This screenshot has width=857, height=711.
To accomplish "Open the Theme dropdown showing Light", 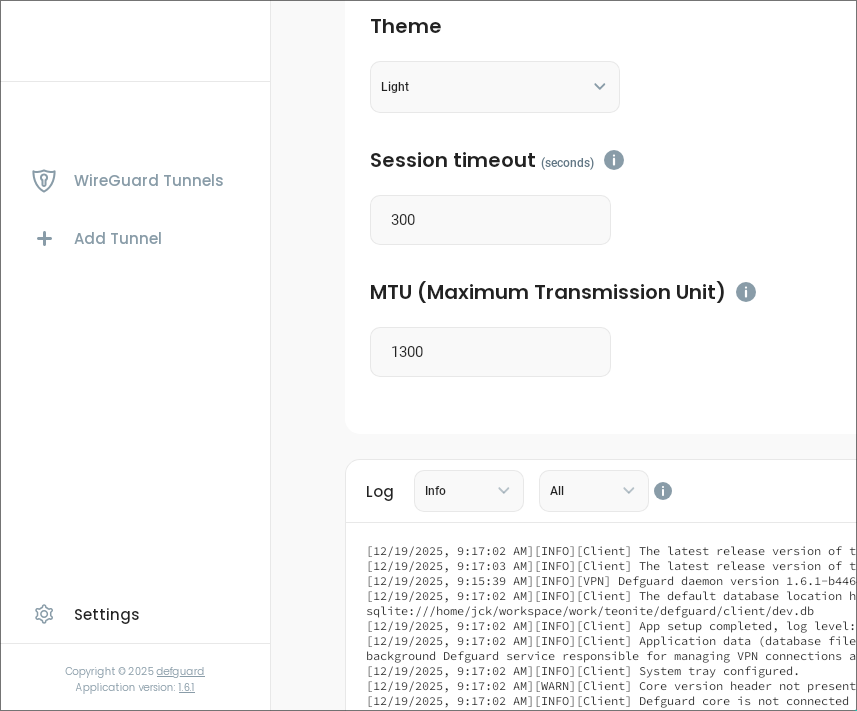I will click(494, 87).
